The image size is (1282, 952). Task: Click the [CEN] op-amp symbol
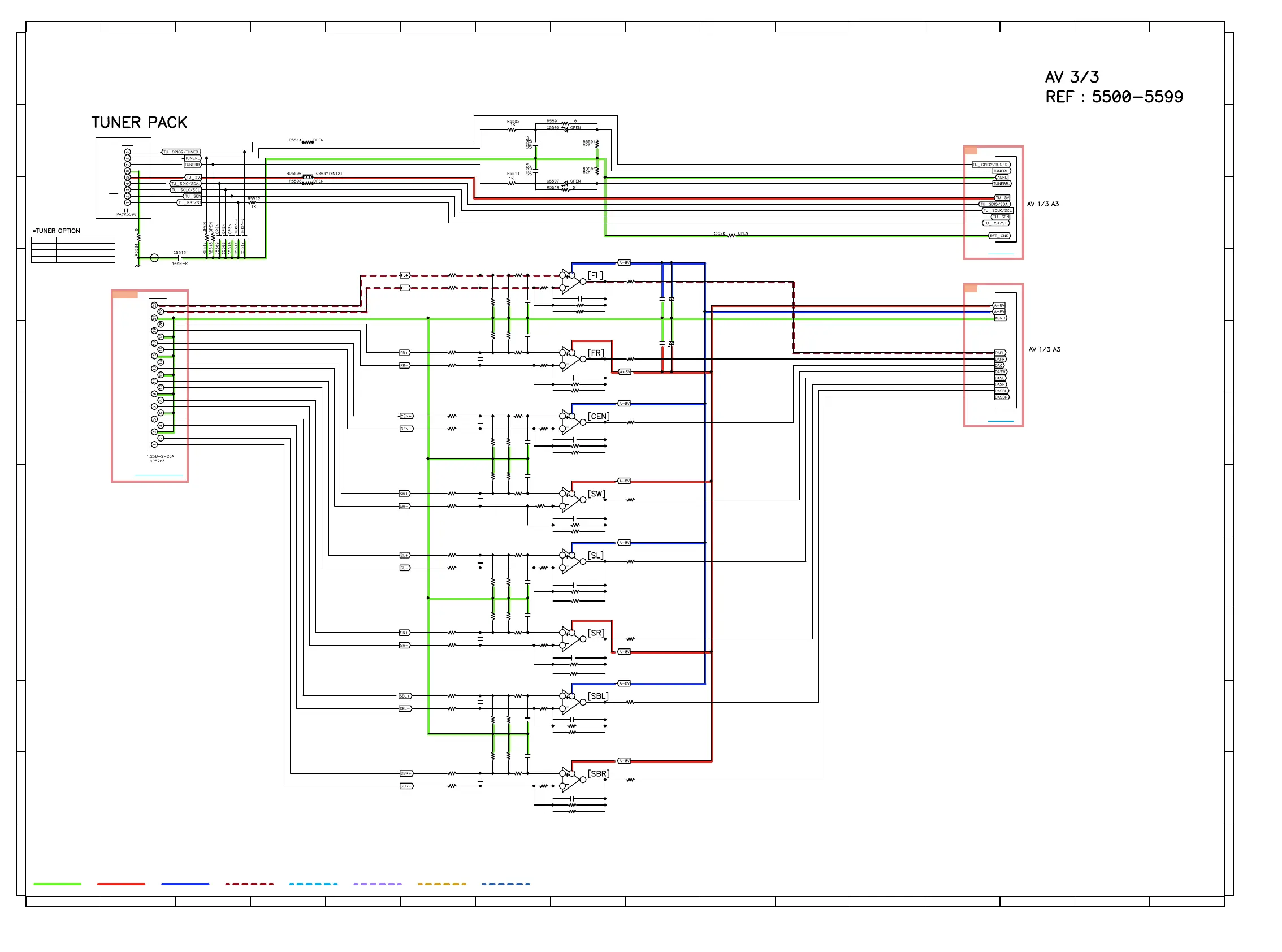(570, 422)
